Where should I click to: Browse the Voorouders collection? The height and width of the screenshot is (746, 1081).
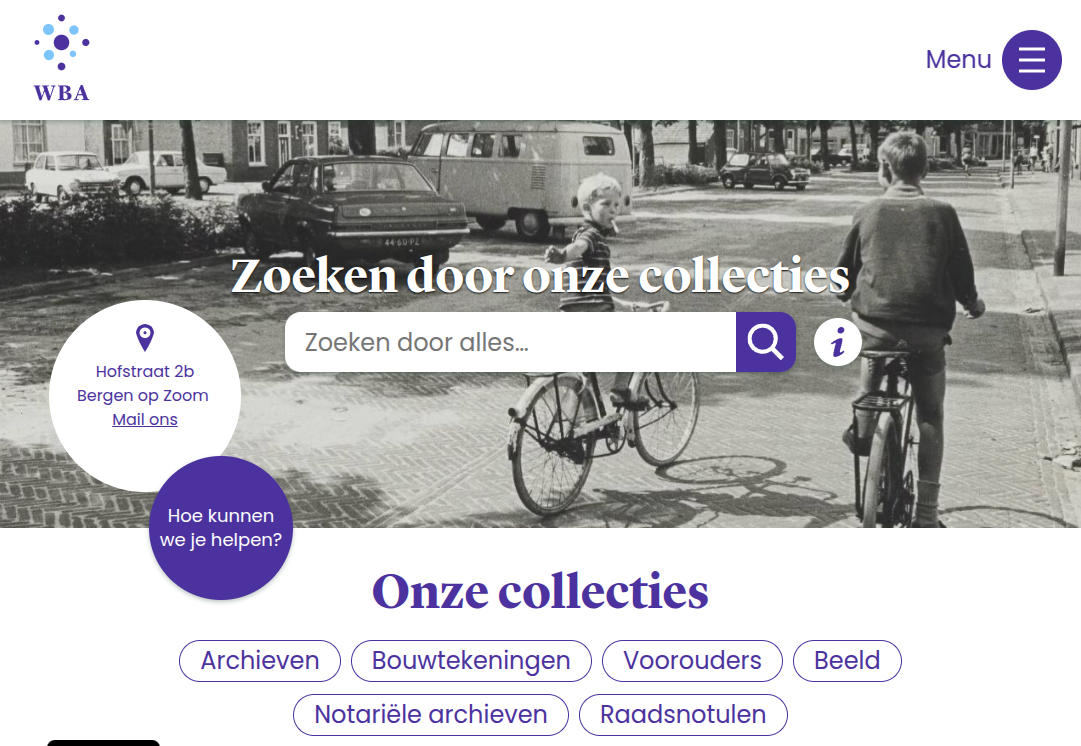(x=692, y=661)
